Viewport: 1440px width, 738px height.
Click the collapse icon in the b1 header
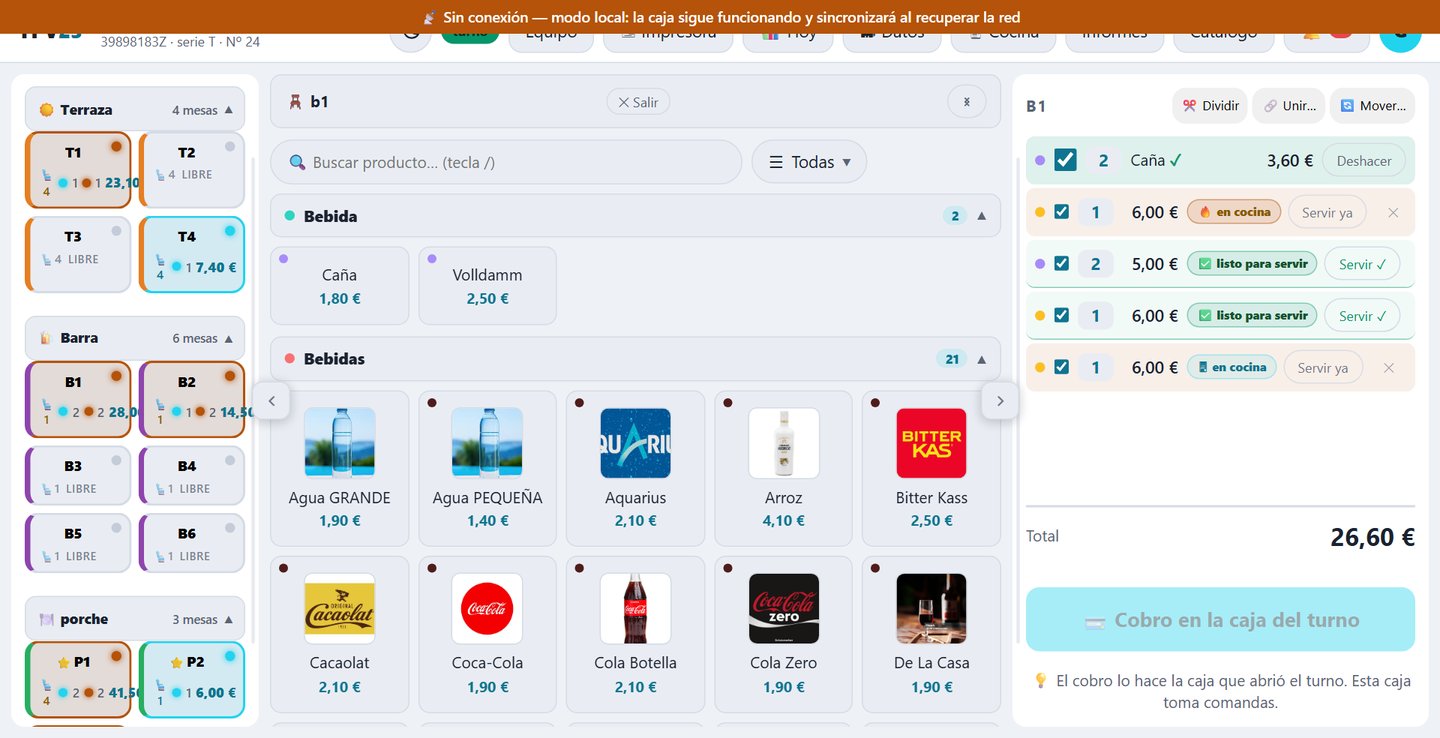966,101
